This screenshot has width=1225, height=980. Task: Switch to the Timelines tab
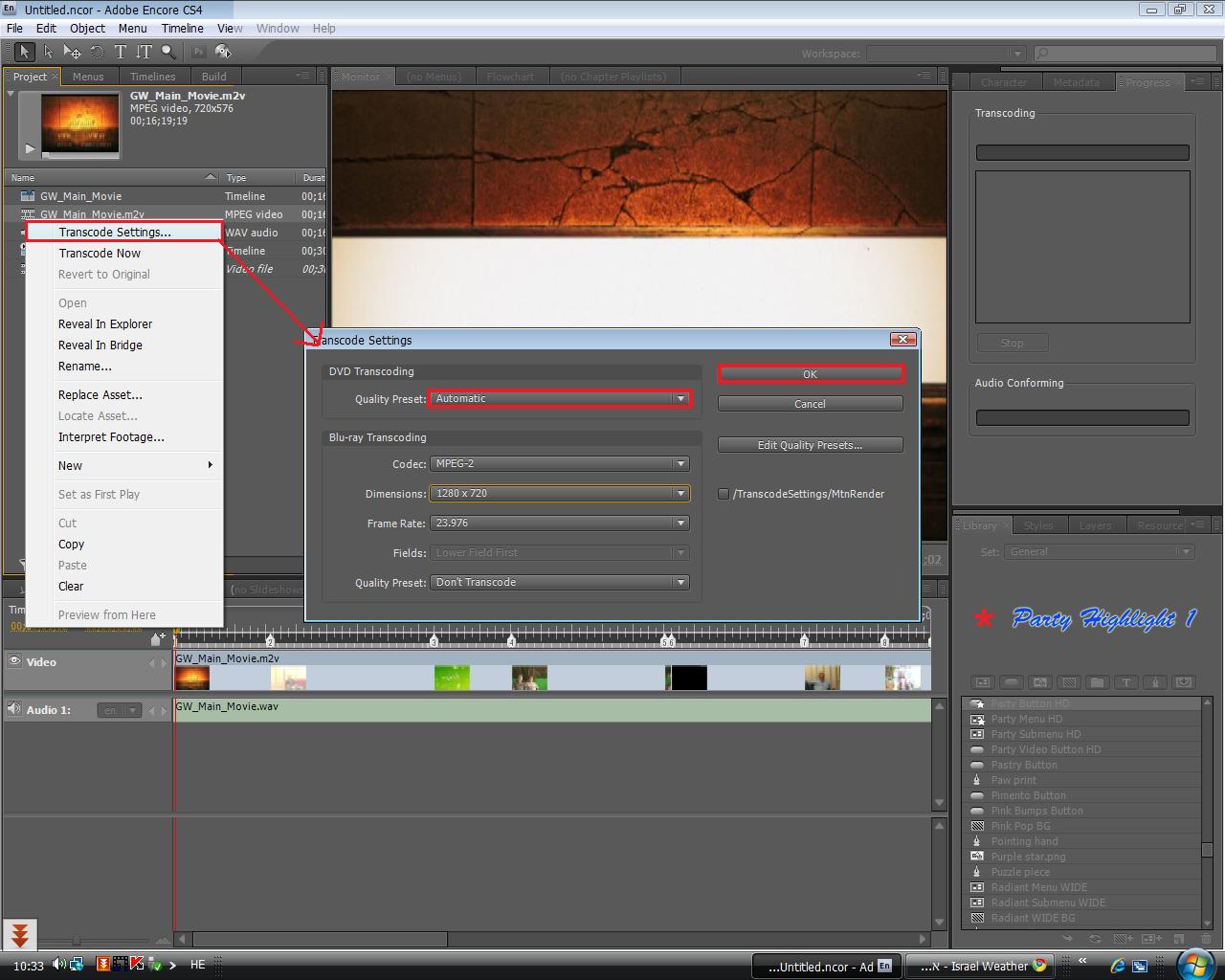[152, 77]
